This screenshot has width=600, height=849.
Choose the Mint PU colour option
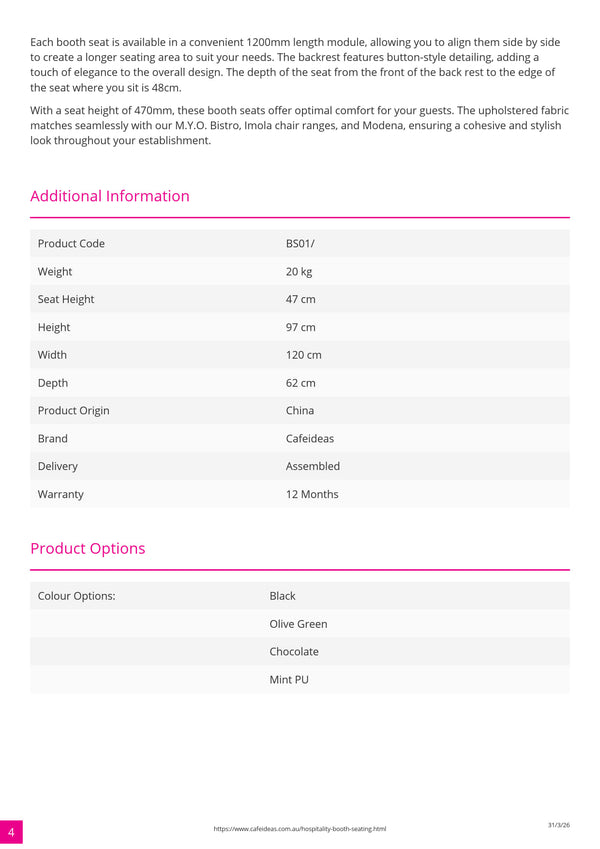click(x=289, y=680)
